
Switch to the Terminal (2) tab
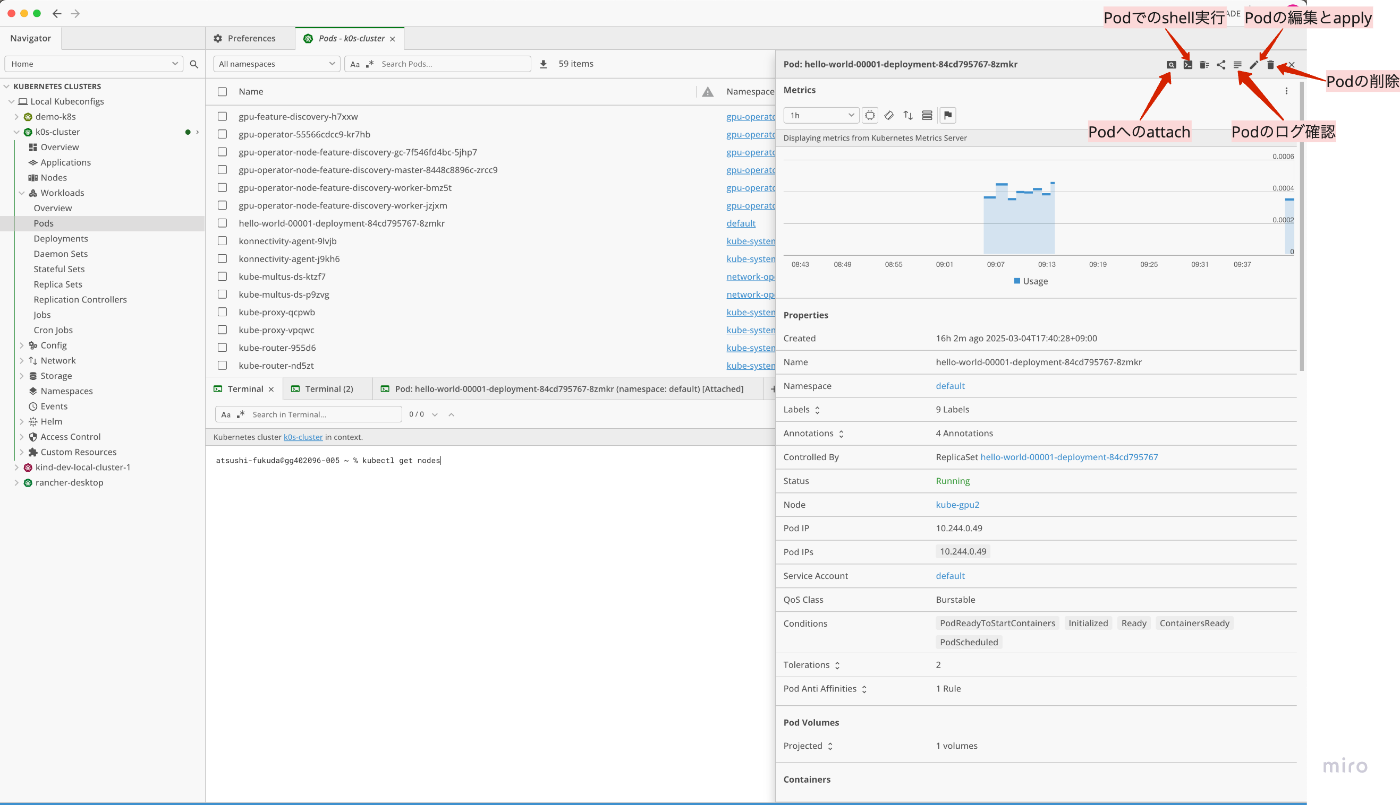tap(327, 389)
